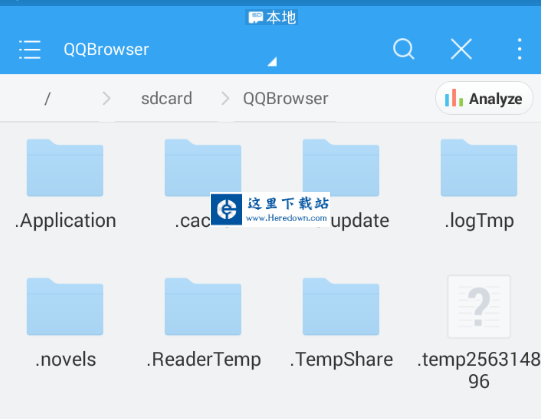This screenshot has height=419, width=541.
Task: Open the hamburger navigation menu
Action: pos(30,49)
